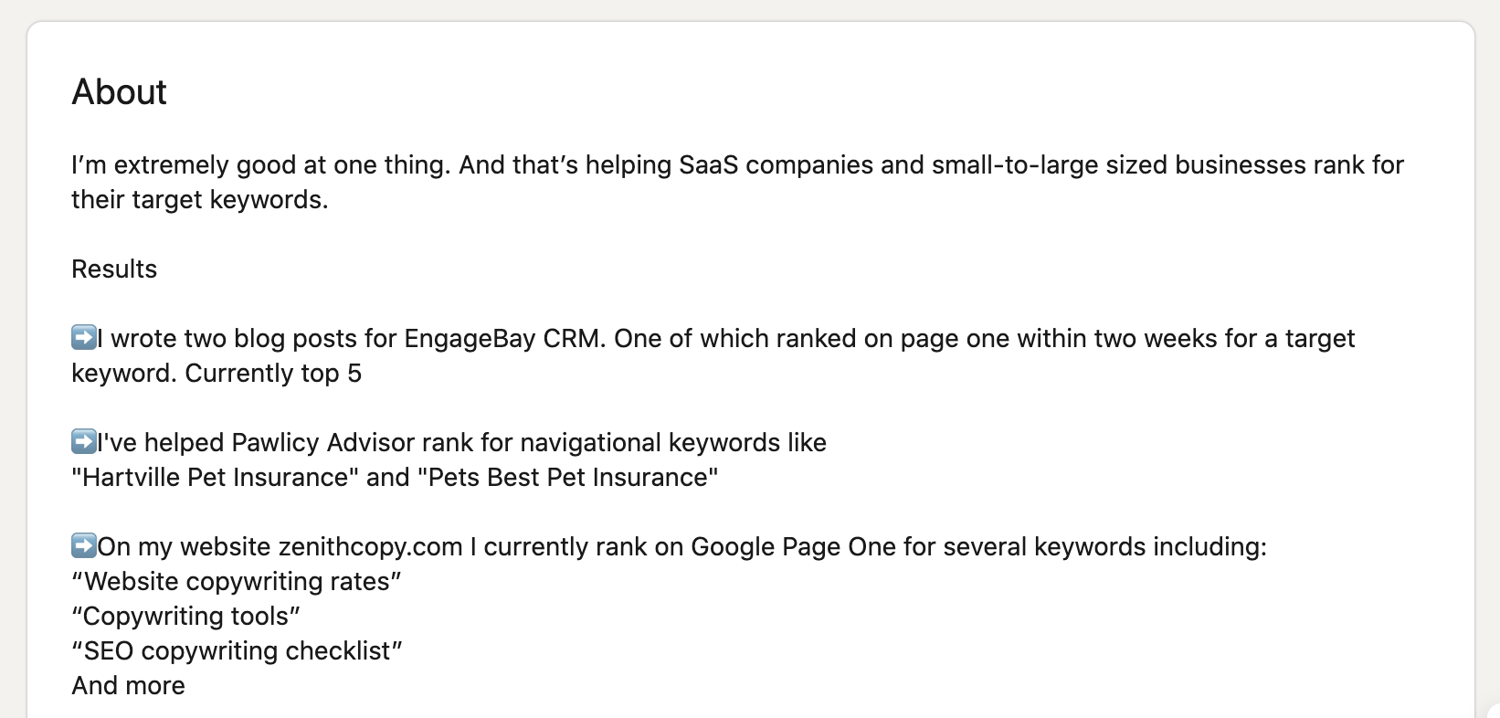Viewport: 1500px width, 718px height.
Task: Click the About section heading
Action: coord(119,92)
